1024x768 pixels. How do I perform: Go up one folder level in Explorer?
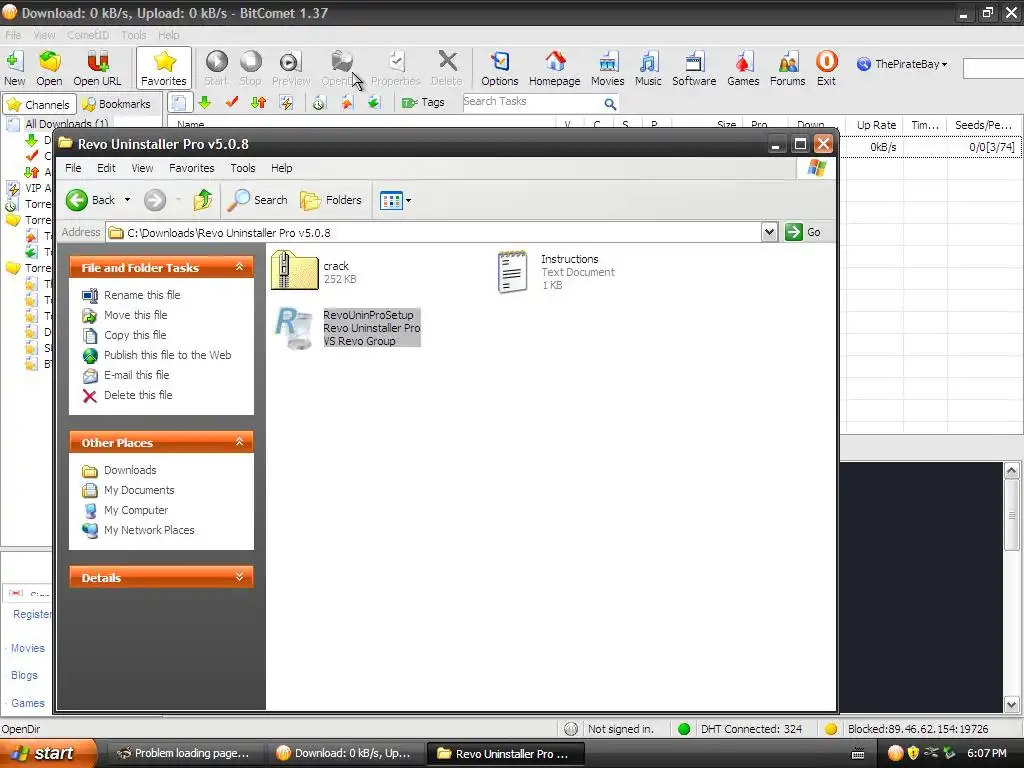(202, 200)
